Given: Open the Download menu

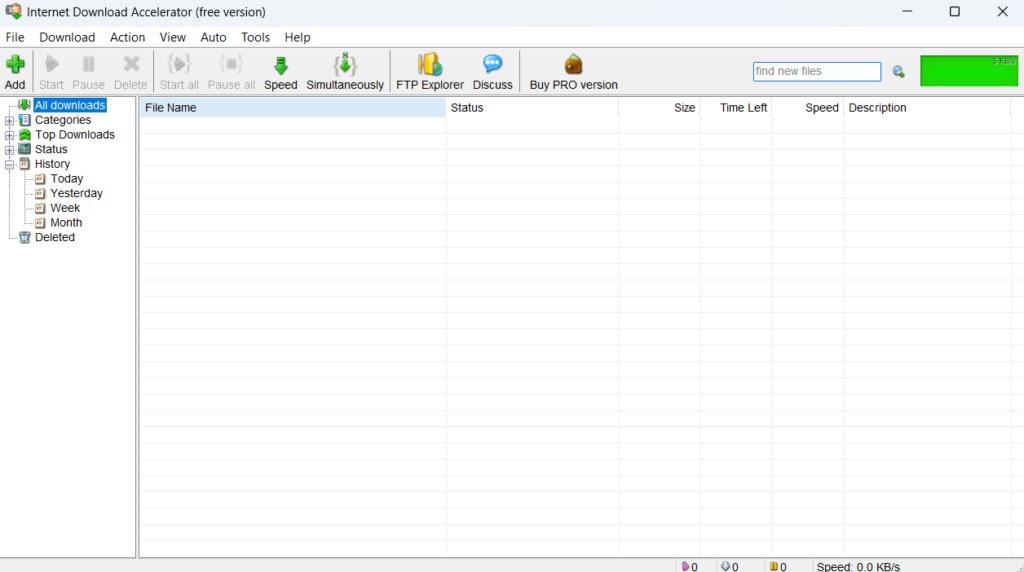Looking at the screenshot, I should [x=67, y=37].
